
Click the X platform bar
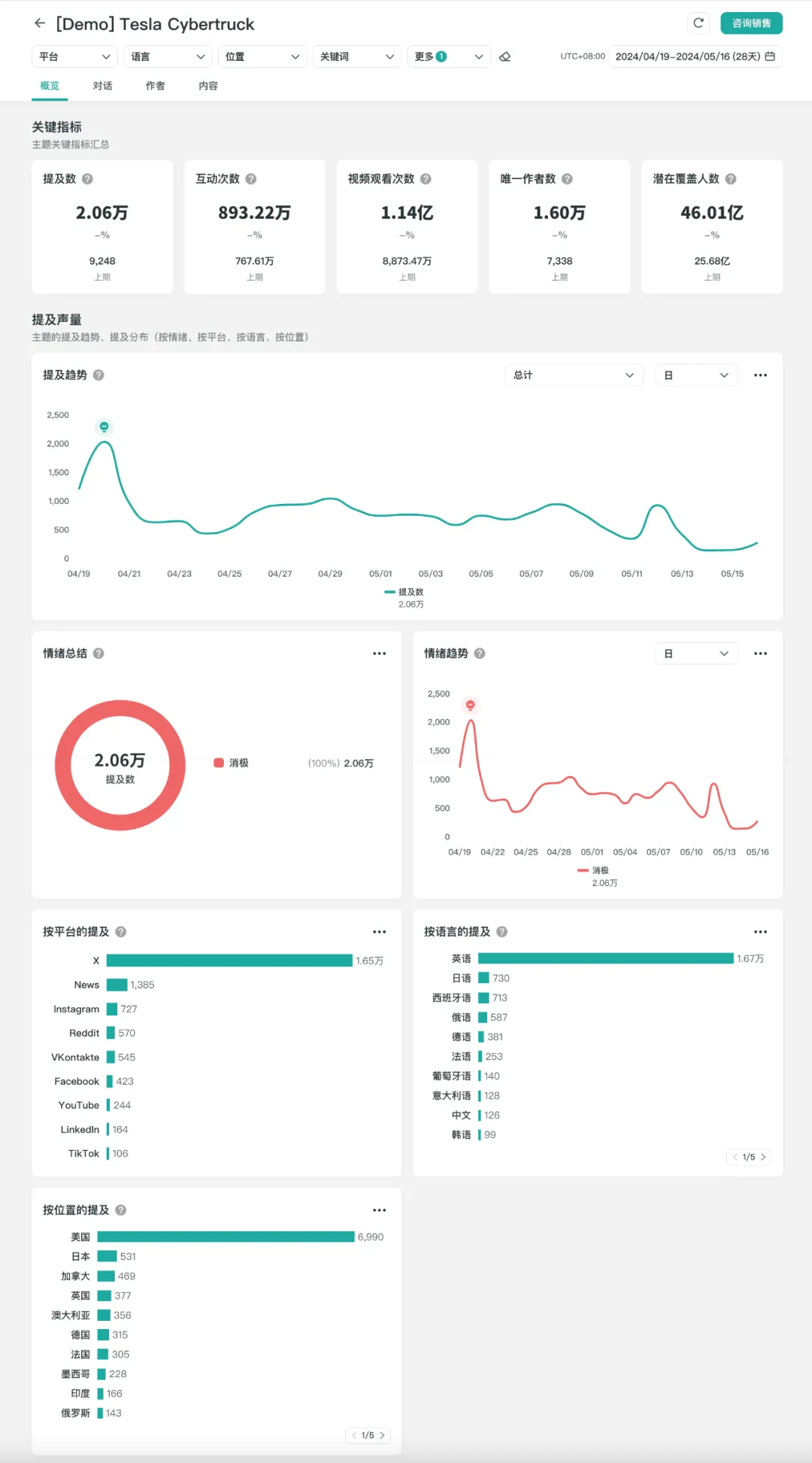coord(229,961)
